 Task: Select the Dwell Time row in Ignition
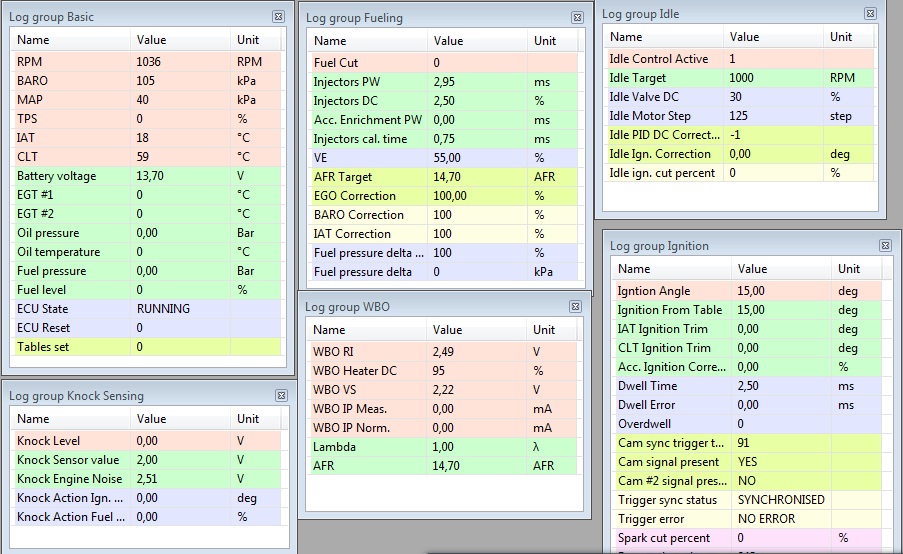pyautogui.click(x=747, y=386)
